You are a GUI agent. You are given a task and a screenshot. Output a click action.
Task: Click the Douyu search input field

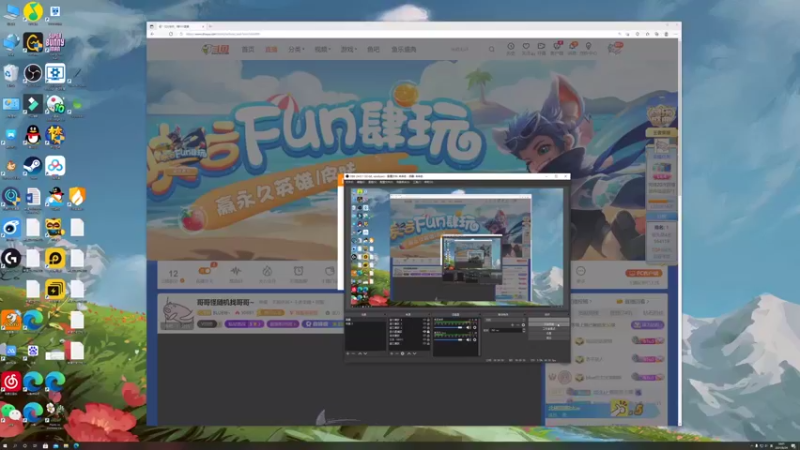tap(465, 49)
